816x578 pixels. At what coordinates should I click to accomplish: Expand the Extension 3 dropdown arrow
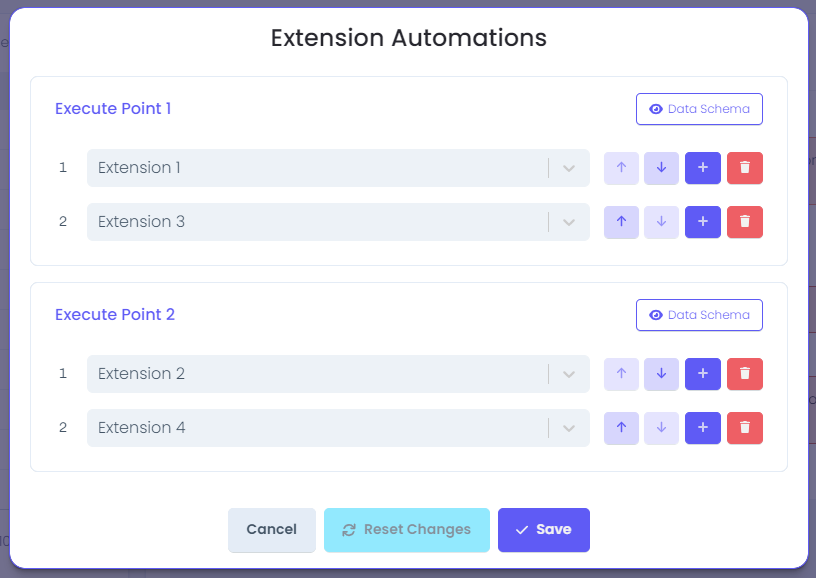569,223
